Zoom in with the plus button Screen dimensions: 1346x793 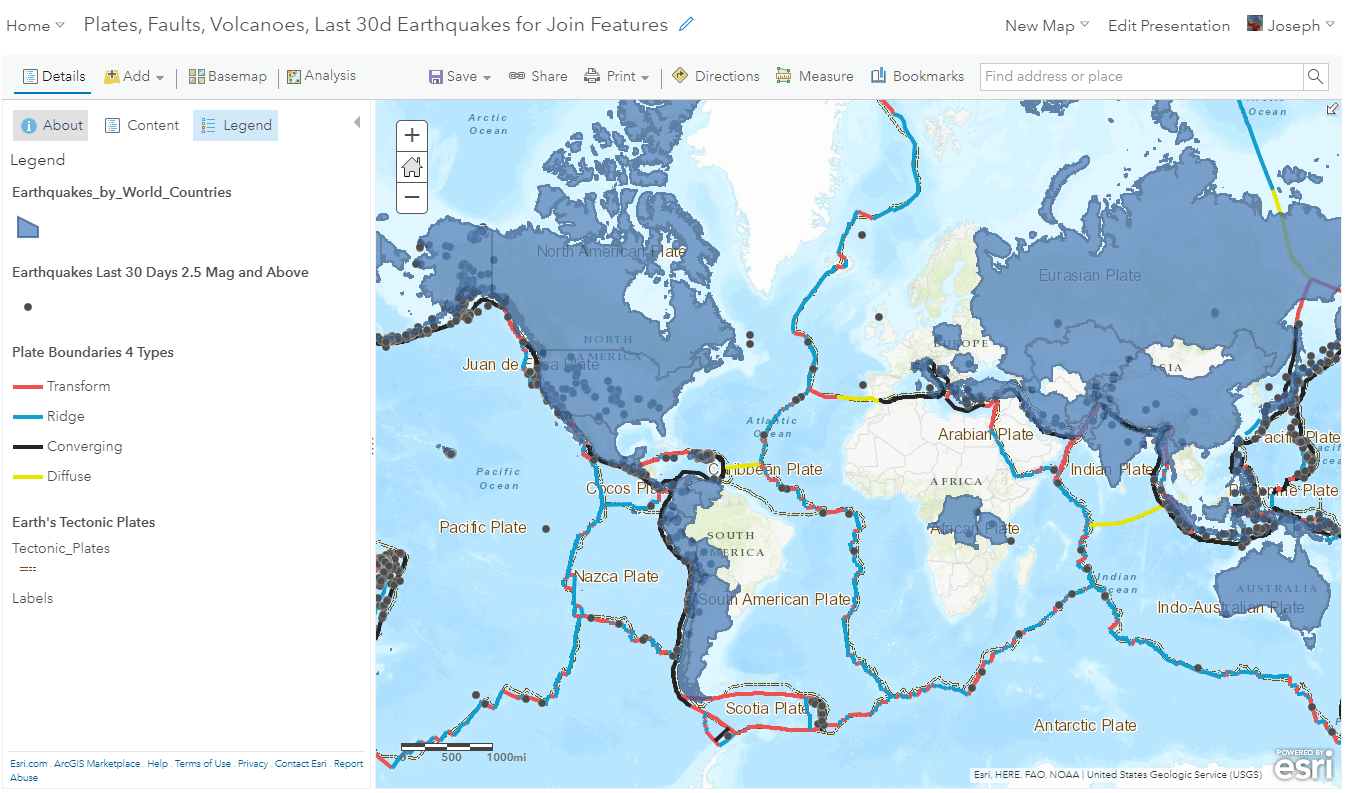pyautogui.click(x=412, y=135)
